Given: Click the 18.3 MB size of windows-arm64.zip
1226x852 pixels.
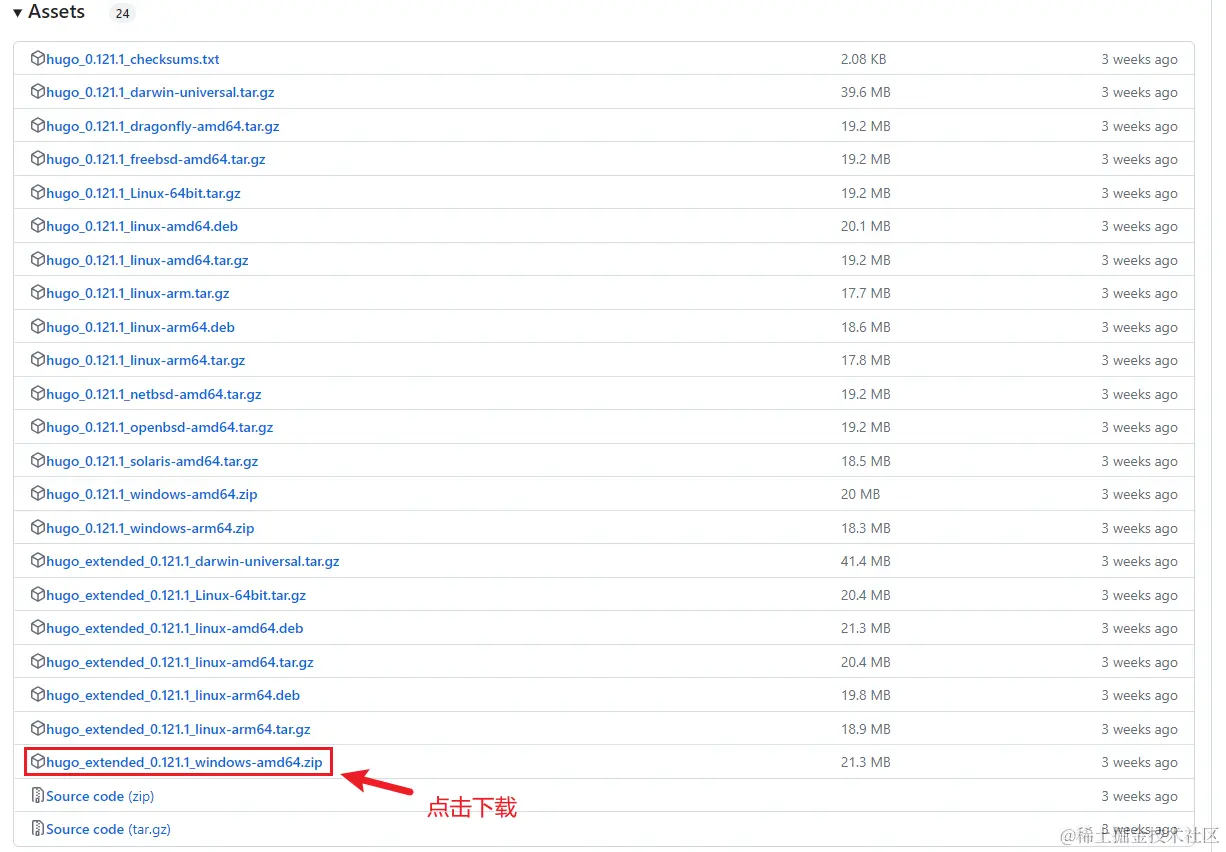Looking at the screenshot, I should (x=865, y=528).
